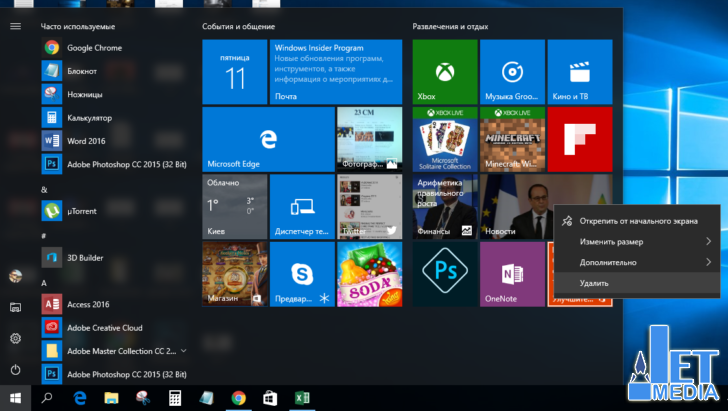Open the Музыка Groove tile
The width and height of the screenshot is (728, 411).
pyautogui.click(x=513, y=72)
